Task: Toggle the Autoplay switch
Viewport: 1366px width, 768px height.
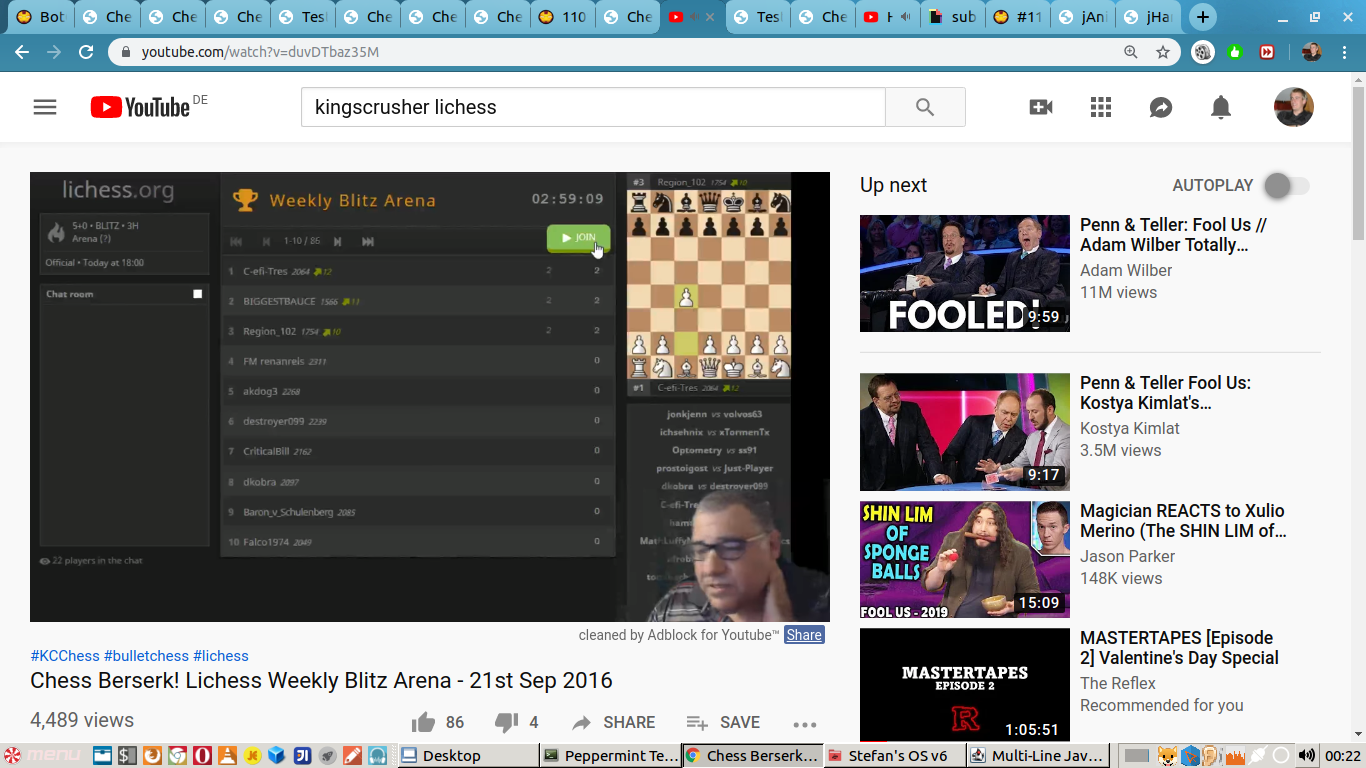Action: [x=1285, y=185]
